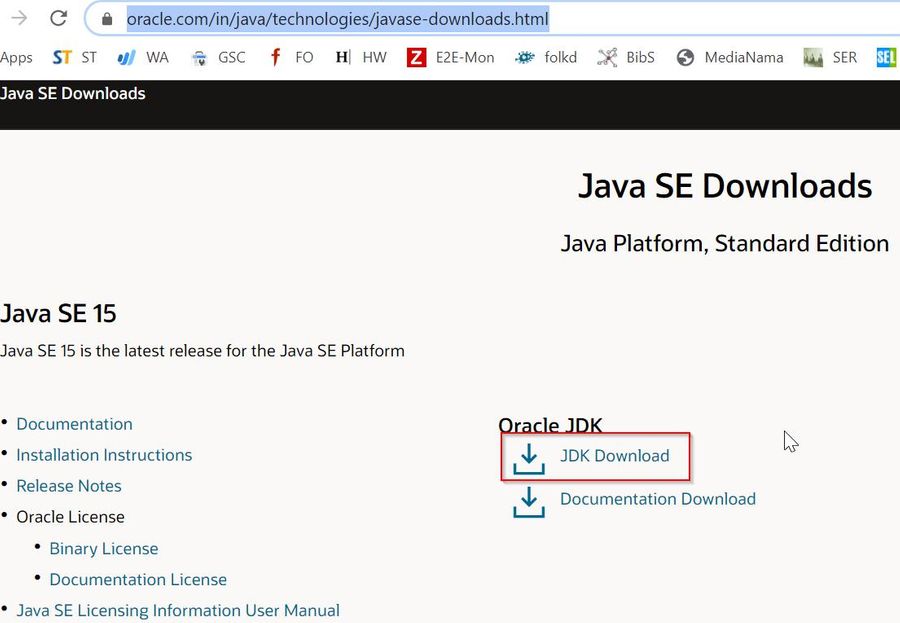Open the Release Notes link

[x=69, y=486]
